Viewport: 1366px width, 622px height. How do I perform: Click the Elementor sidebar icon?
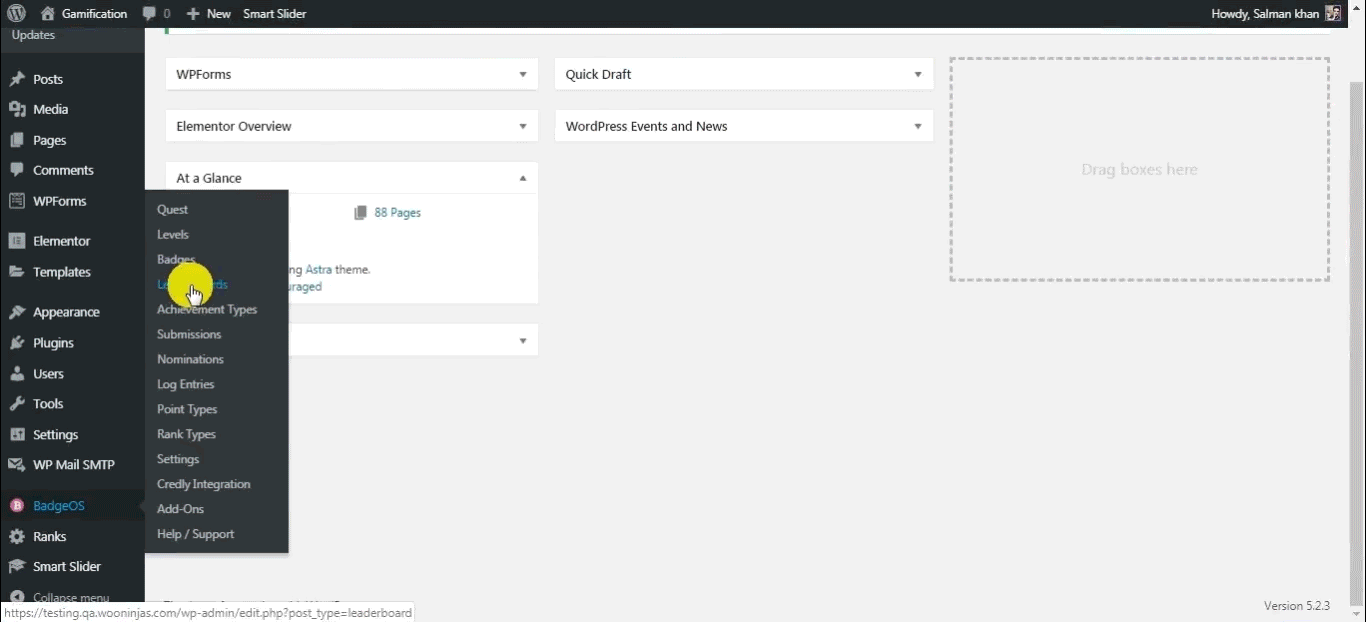coord(17,241)
